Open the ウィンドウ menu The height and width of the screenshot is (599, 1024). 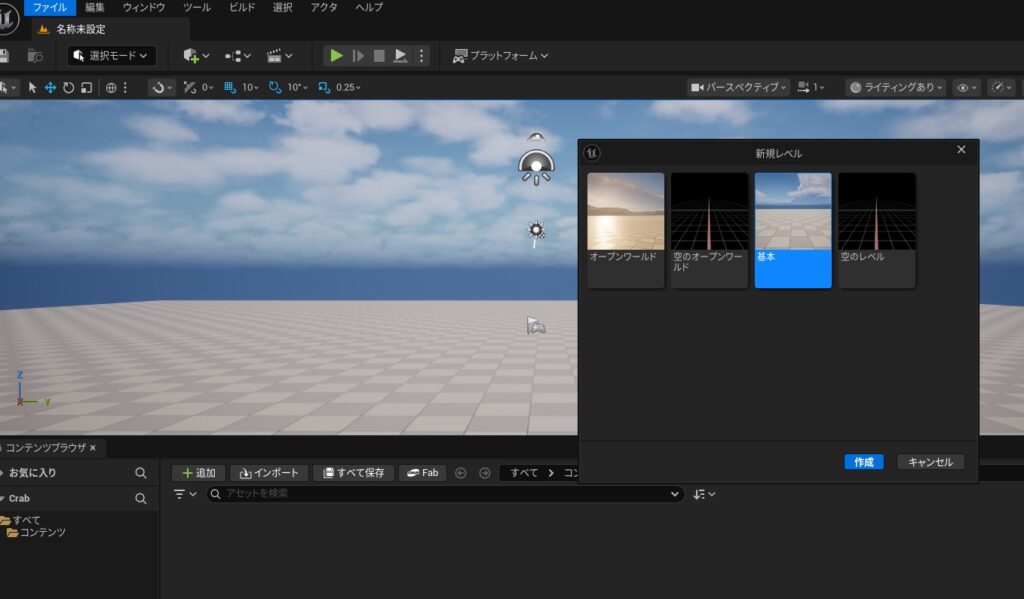click(143, 8)
